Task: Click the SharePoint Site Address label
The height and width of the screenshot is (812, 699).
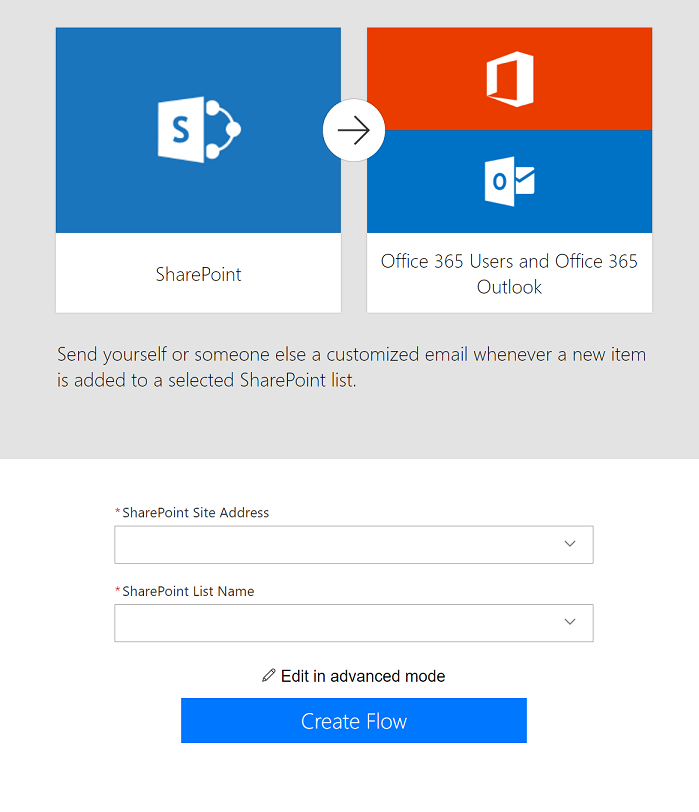Action: pyautogui.click(x=195, y=513)
